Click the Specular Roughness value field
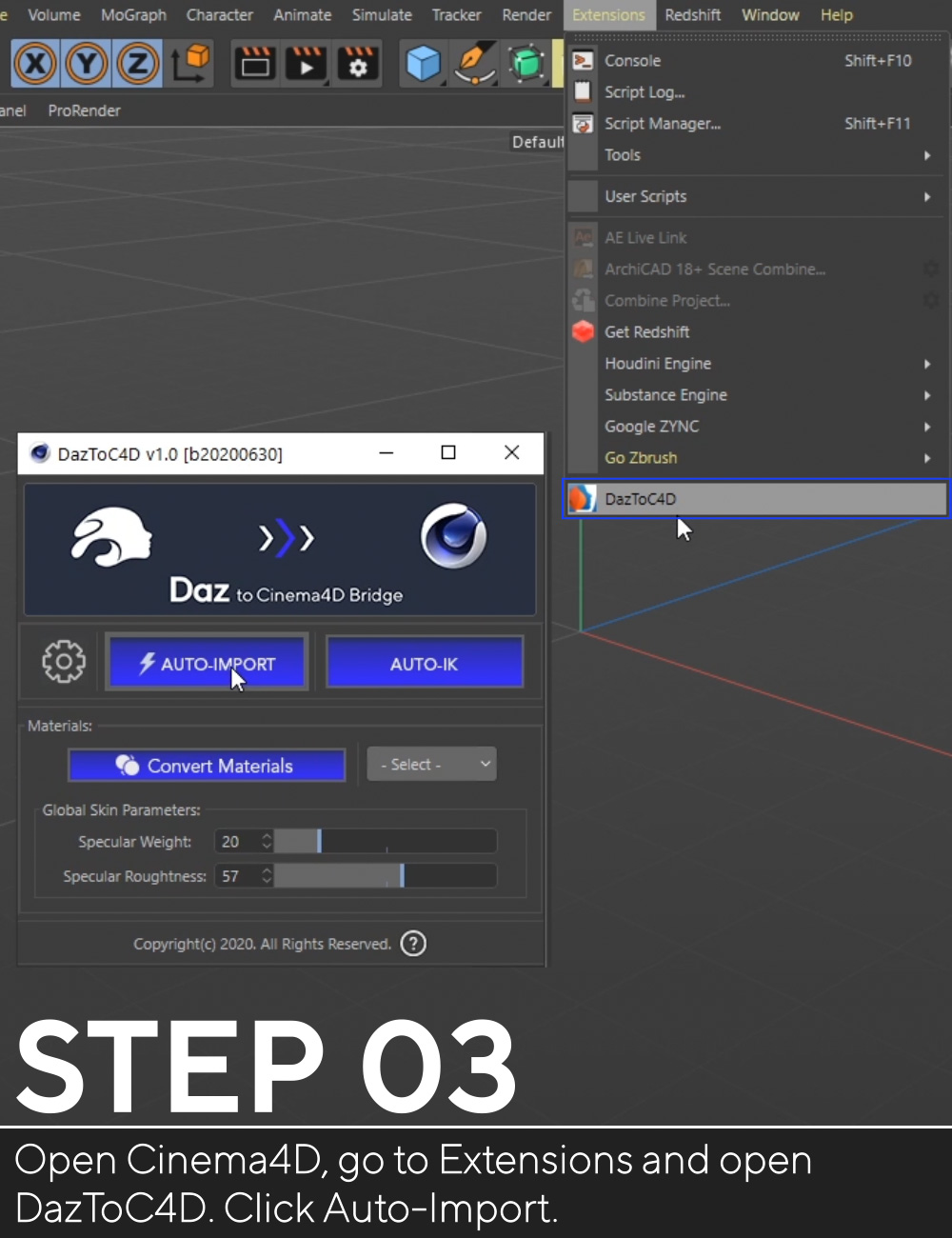 (x=236, y=876)
